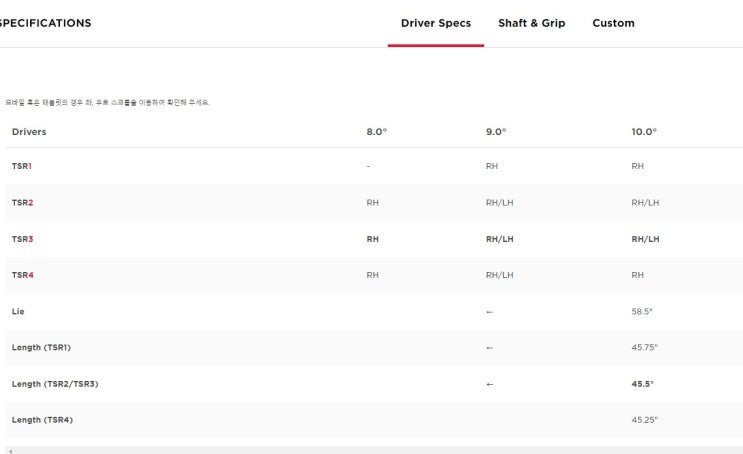Click the 45.5 TSR2/TSR3 length value
743x454 pixels.
point(642,384)
